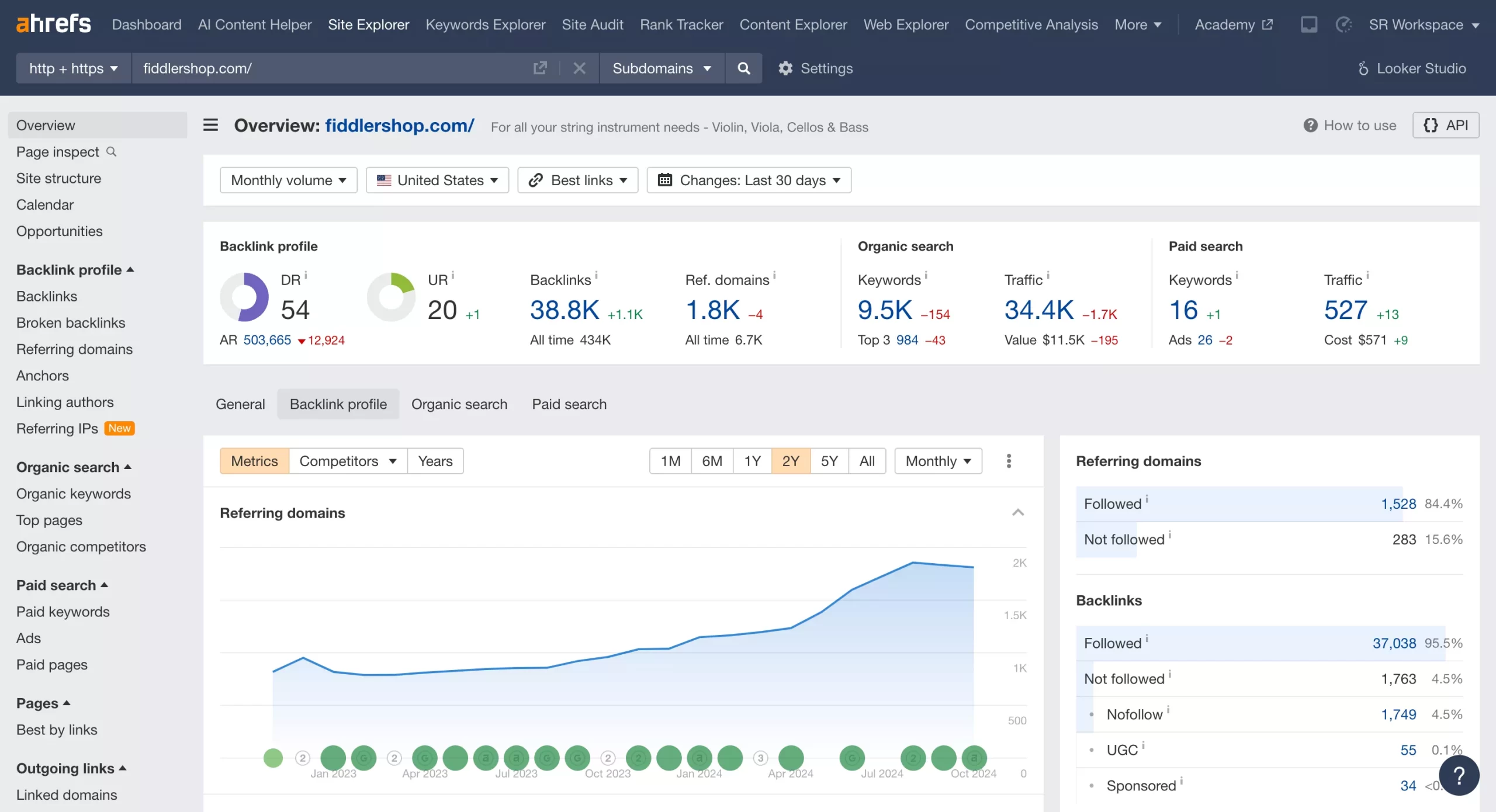The image size is (1496, 812).
Task: Click the search magnifier button
Action: (x=743, y=68)
